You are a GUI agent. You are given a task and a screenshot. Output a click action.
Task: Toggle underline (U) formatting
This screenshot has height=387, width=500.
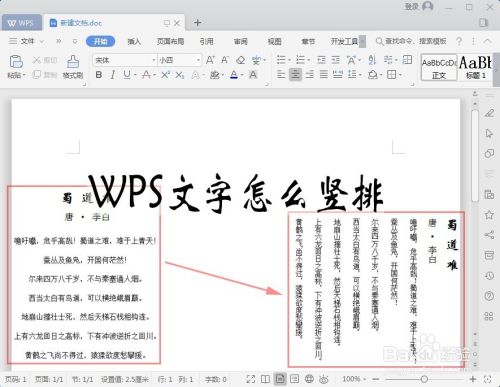pyautogui.click(x=127, y=74)
